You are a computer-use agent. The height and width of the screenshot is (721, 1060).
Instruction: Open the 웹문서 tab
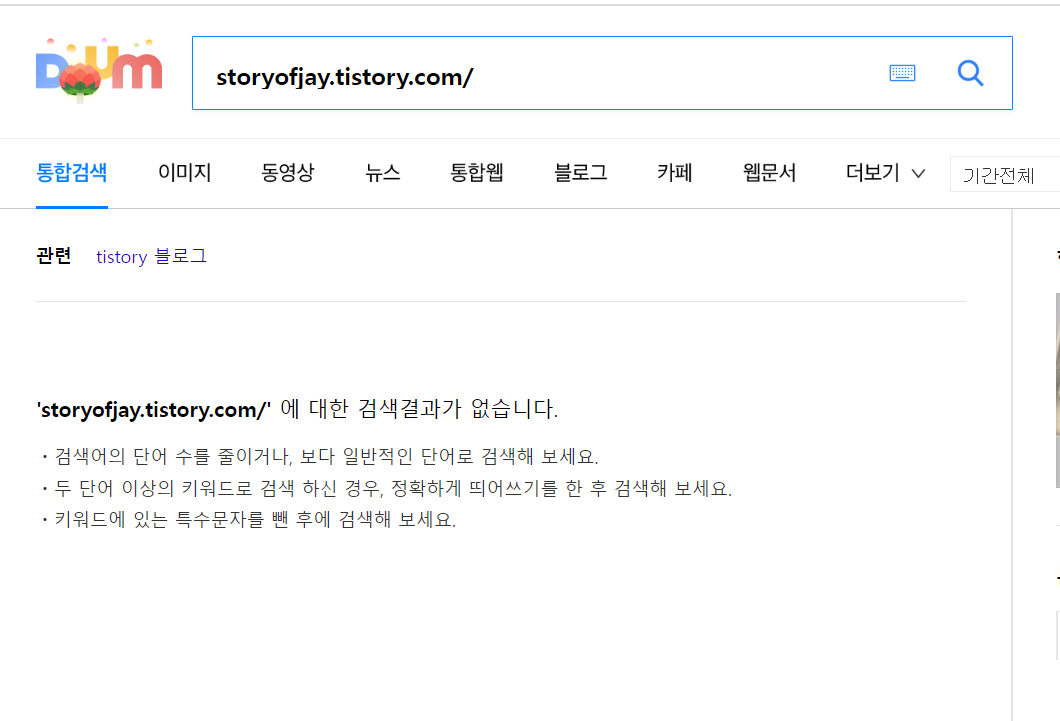769,173
